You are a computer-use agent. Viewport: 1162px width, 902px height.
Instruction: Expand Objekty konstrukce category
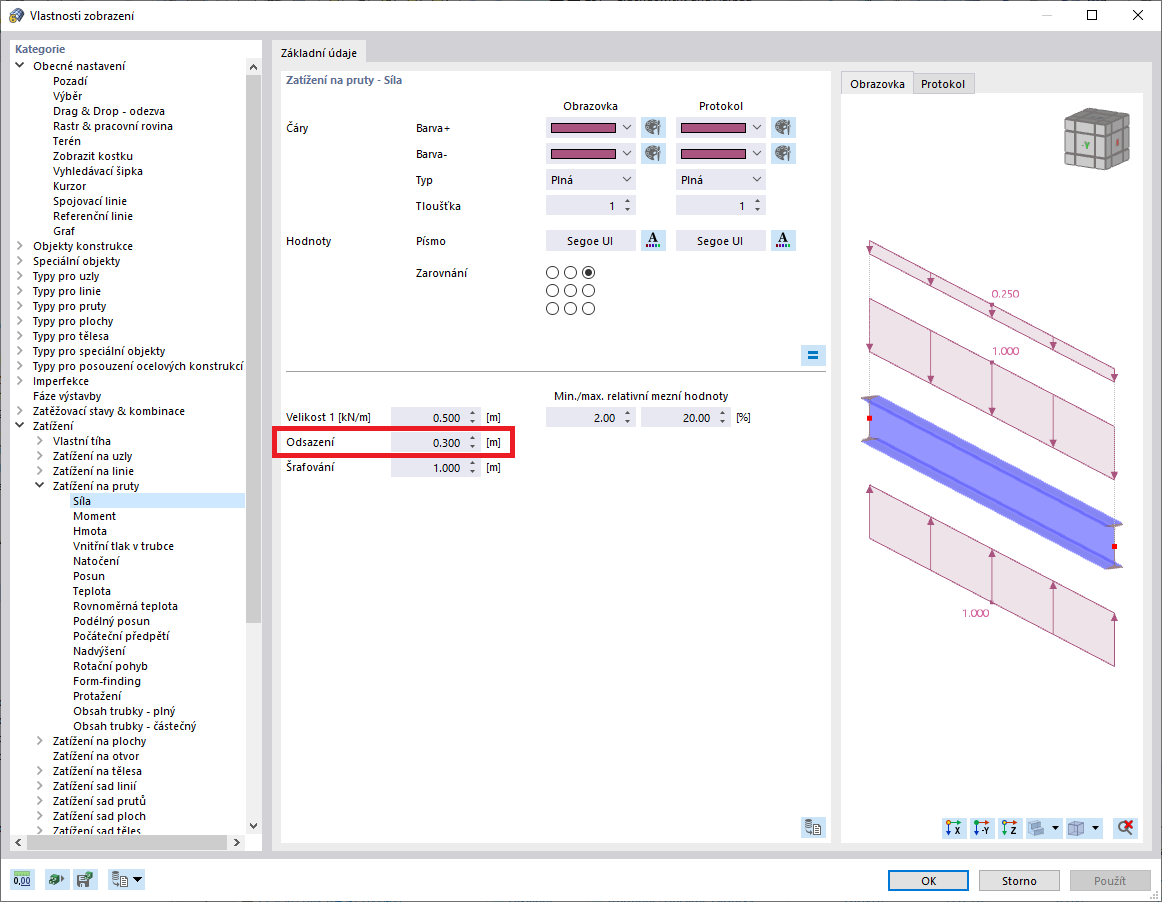pos(20,245)
